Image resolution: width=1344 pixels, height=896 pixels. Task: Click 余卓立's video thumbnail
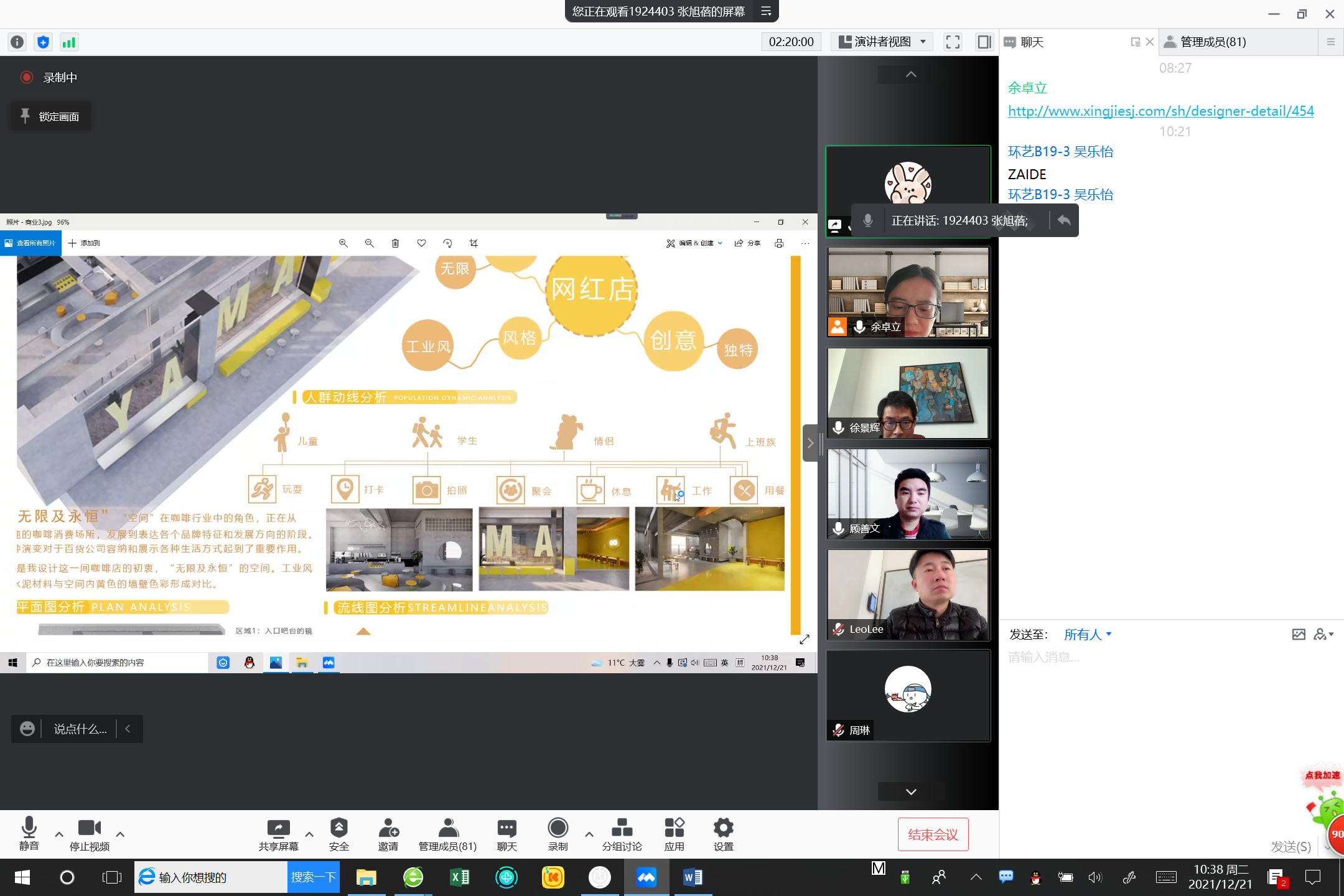click(x=908, y=292)
